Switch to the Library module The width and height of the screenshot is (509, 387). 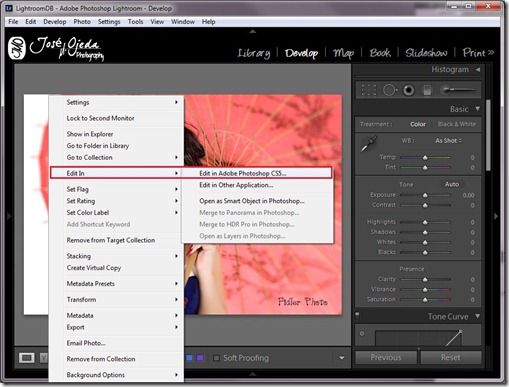click(254, 53)
